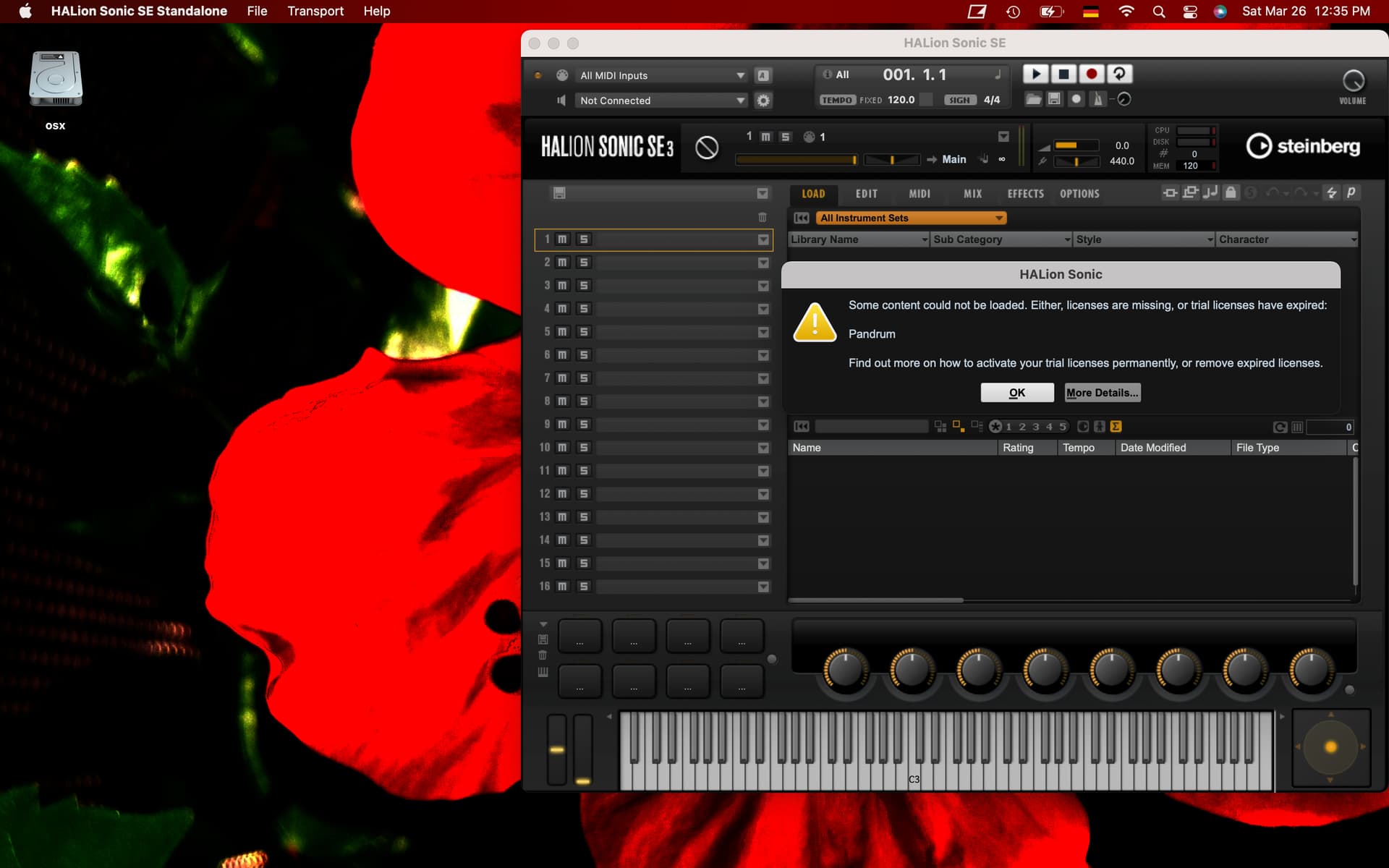Switch to the EDIT tab
This screenshot has height=868, width=1389.
867,194
